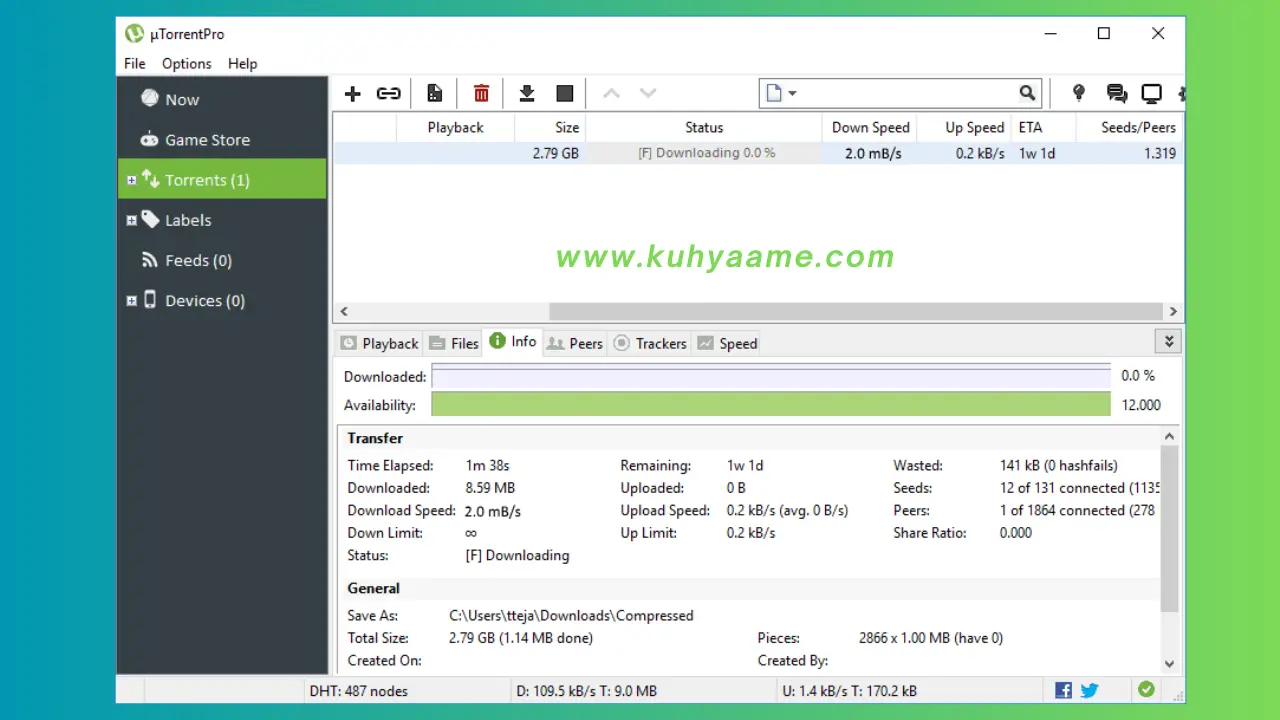Click DHT: 487 nodes in status bar

[x=359, y=690]
